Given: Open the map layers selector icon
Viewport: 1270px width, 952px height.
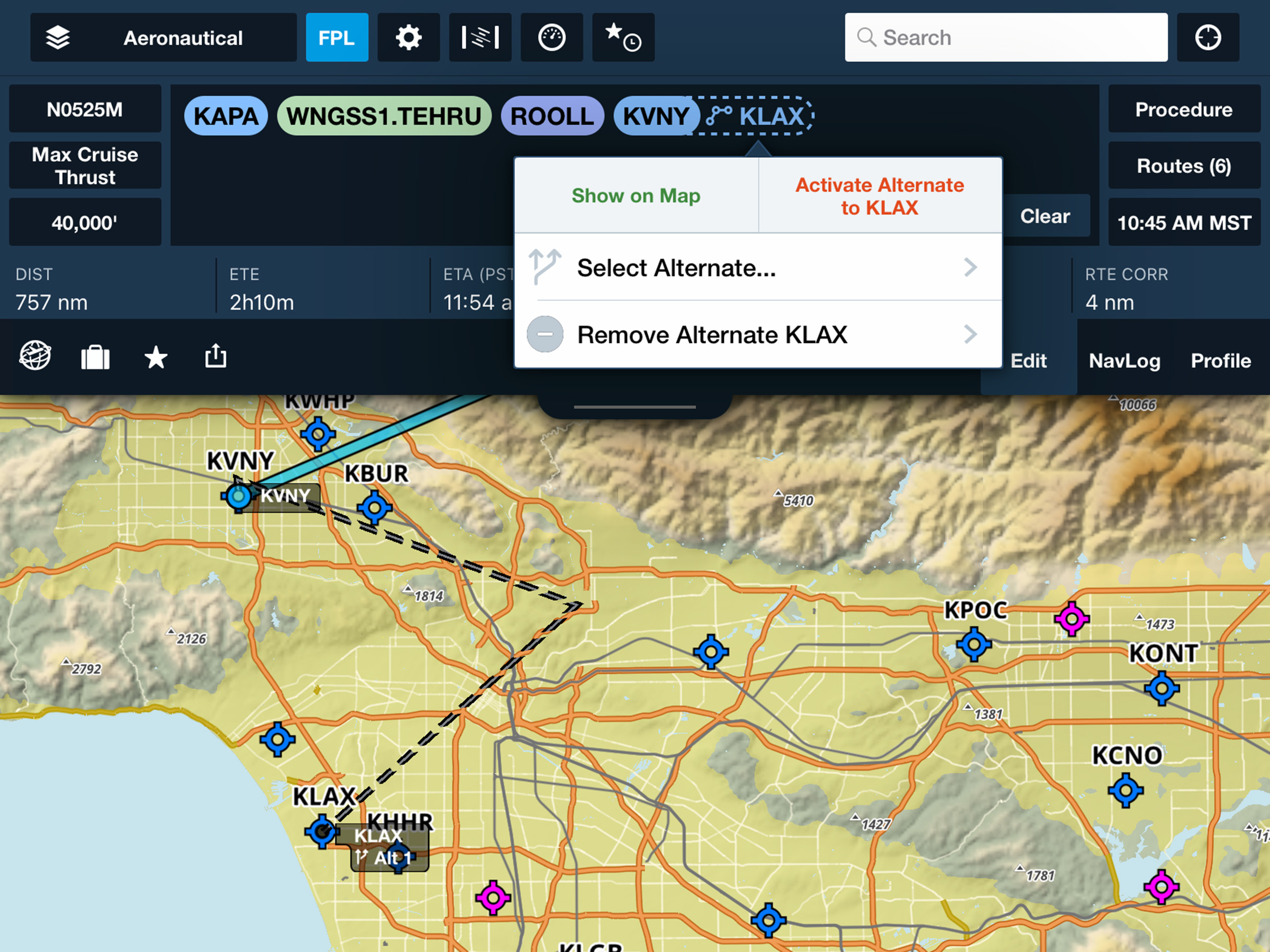Looking at the screenshot, I should pos(57,38).
